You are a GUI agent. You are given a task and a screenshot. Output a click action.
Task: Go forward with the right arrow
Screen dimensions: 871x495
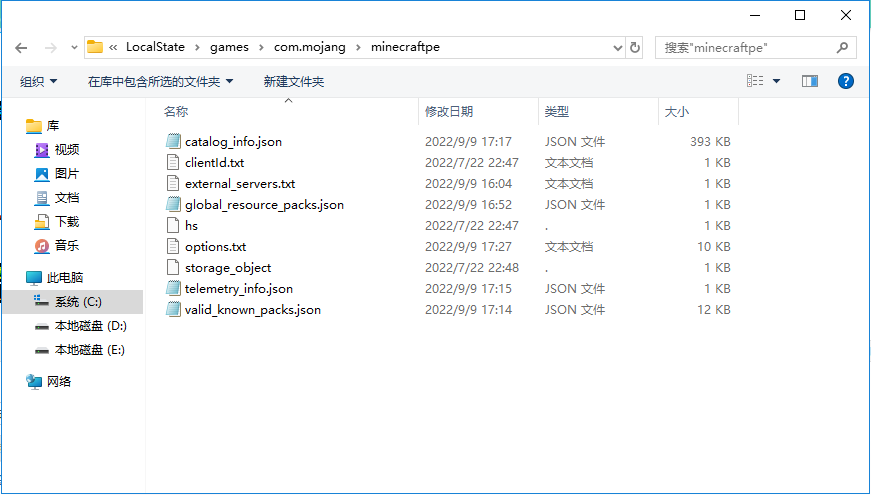51,48
